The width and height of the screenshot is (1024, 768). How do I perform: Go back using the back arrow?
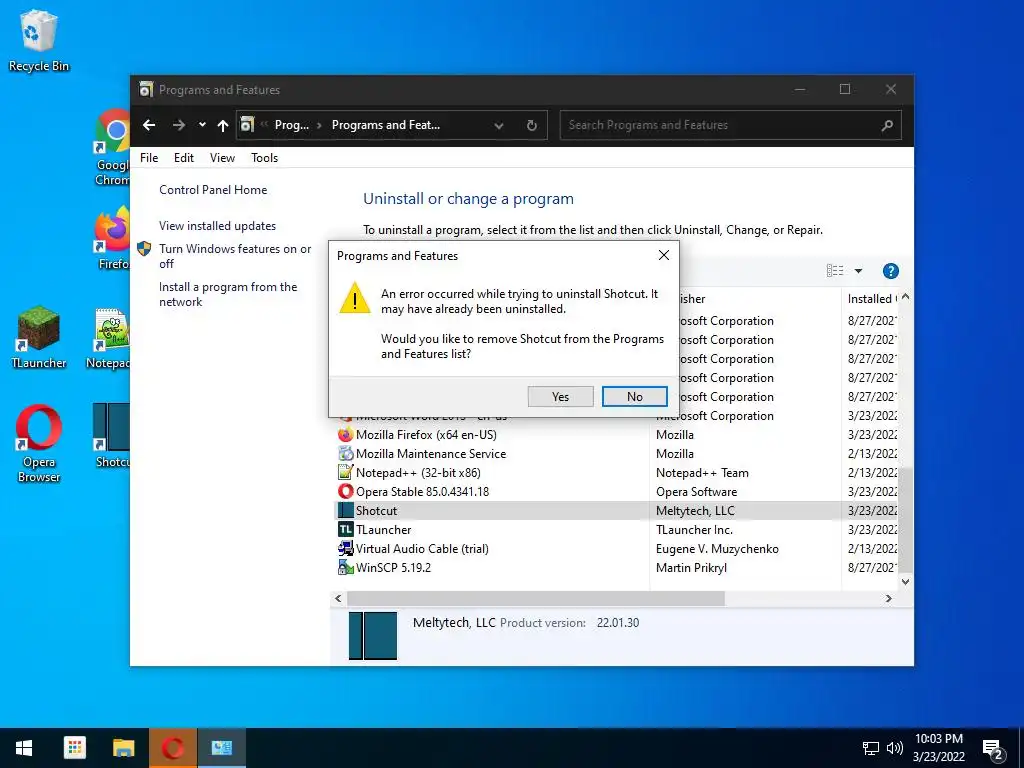coord(149,125)
